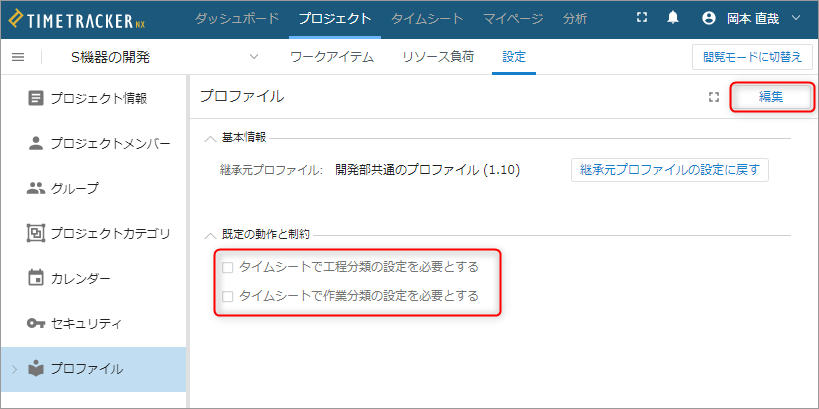This screenshot has height=409, width=819.
Task: Maximize the プロファイル panel with expand icon
Action: 714,97
